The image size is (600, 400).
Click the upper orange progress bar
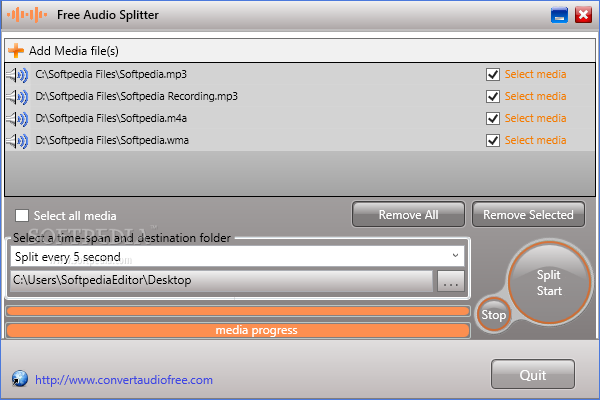[x=238, y=311]
